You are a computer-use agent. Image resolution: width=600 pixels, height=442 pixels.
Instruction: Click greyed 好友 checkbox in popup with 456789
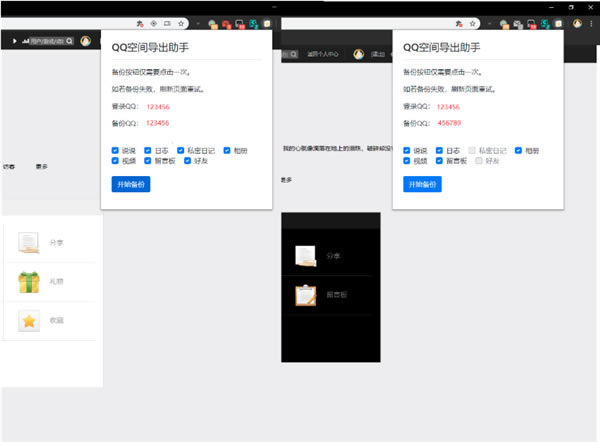tap(479, 161)
